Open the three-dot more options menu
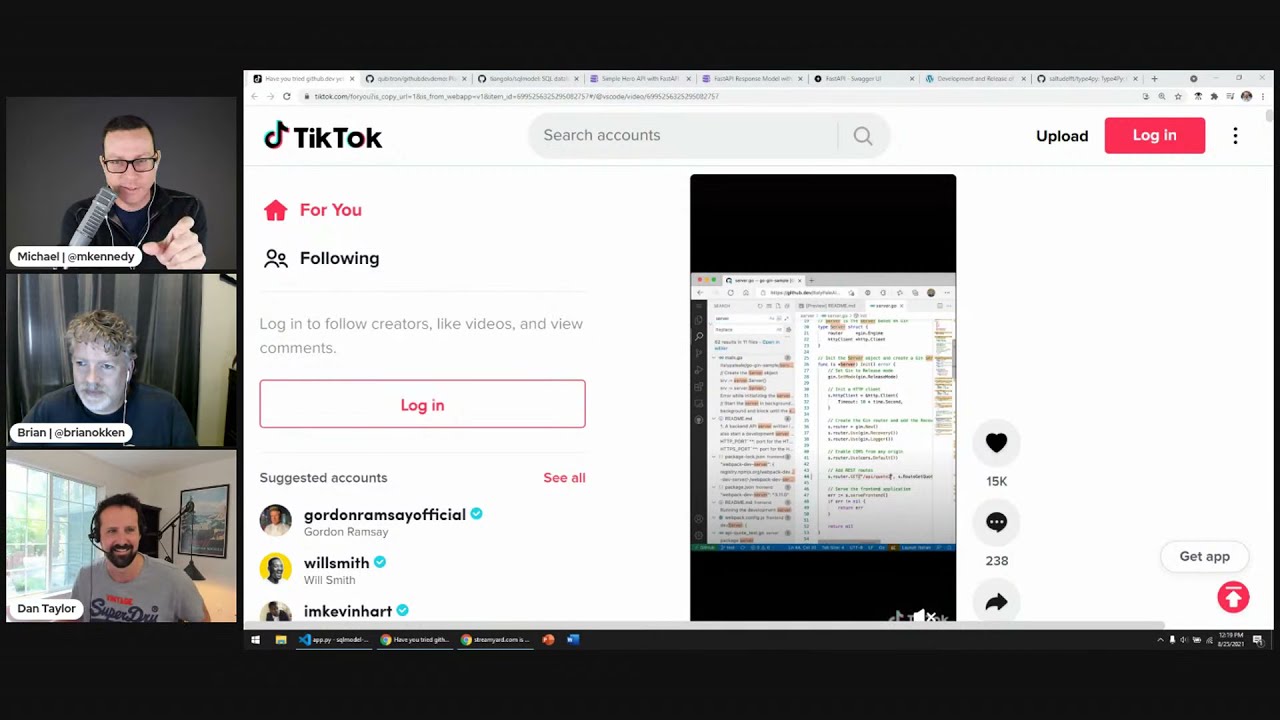This screenshot has height=720, width=1280. point(1235,136)
